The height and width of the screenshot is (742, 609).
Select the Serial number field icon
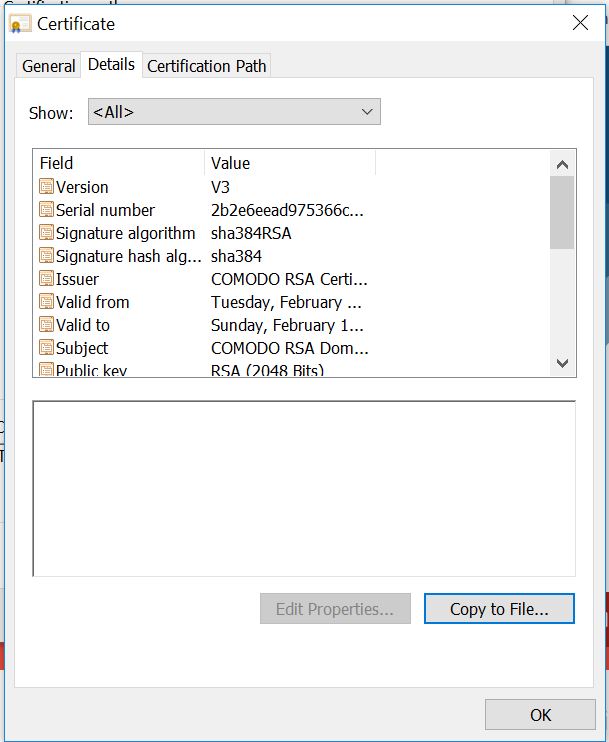point(46,210)
